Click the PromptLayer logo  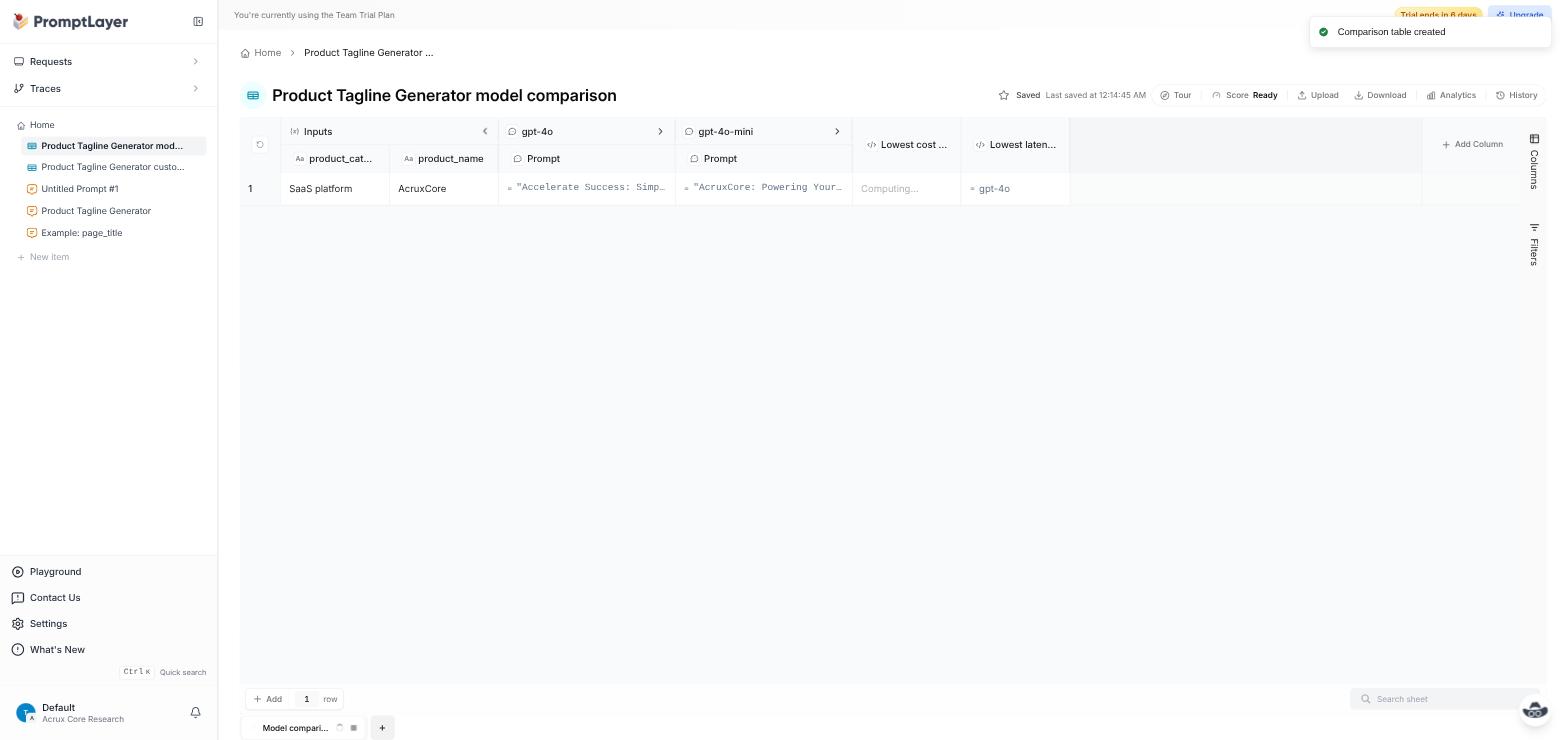pos(70,22)
